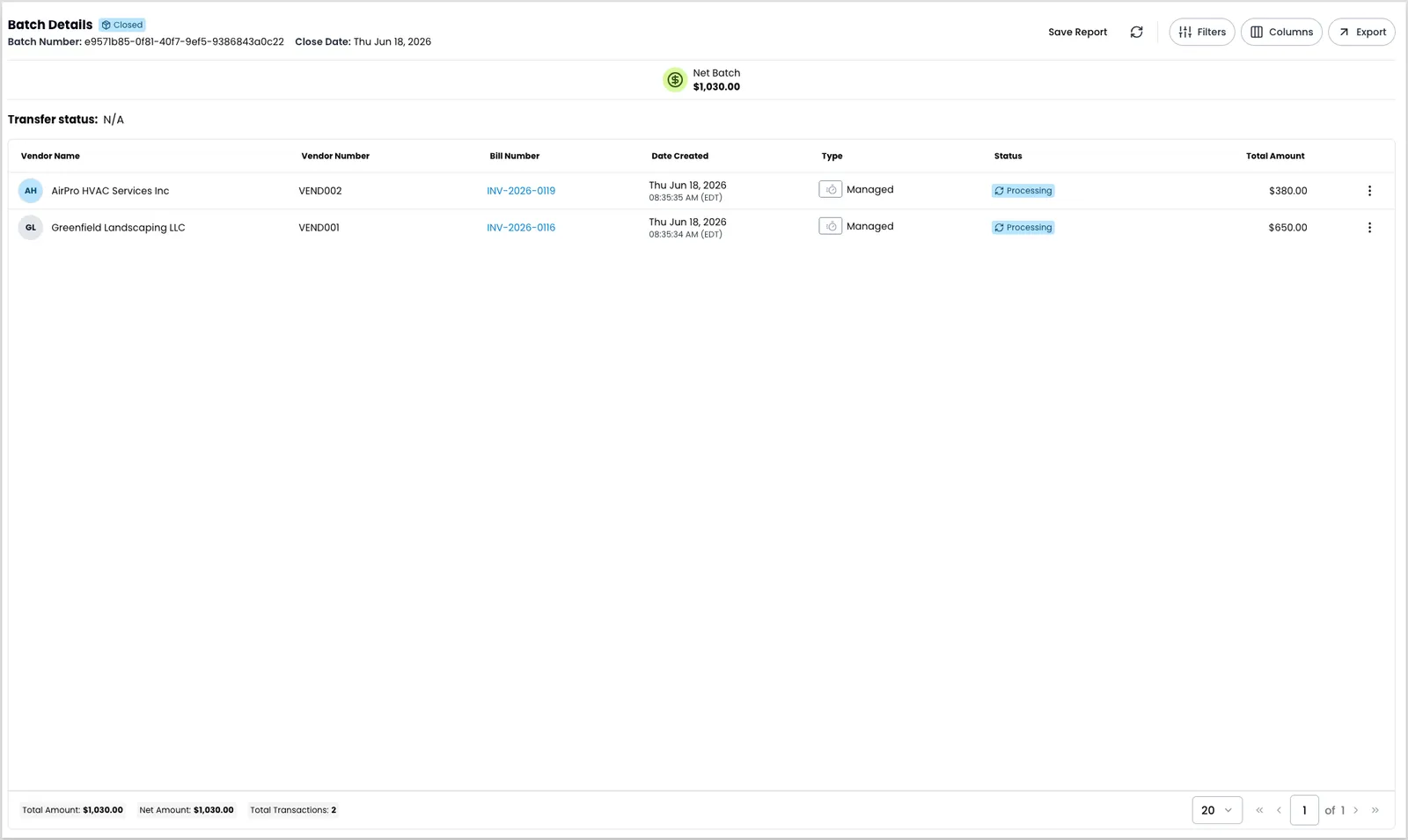1408x840 pixels.
Task: Sort by the Type column header
Action: (832, 156)
